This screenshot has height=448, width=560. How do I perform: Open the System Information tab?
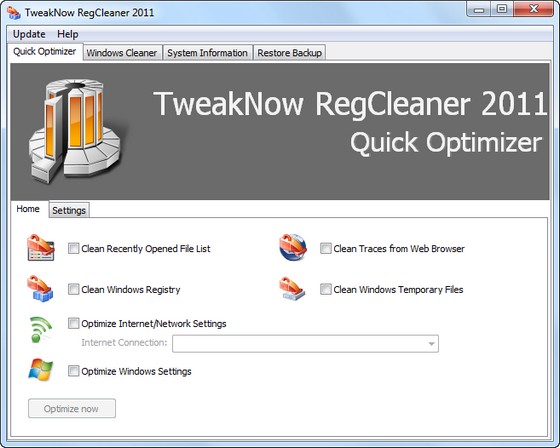pos(208,53)
